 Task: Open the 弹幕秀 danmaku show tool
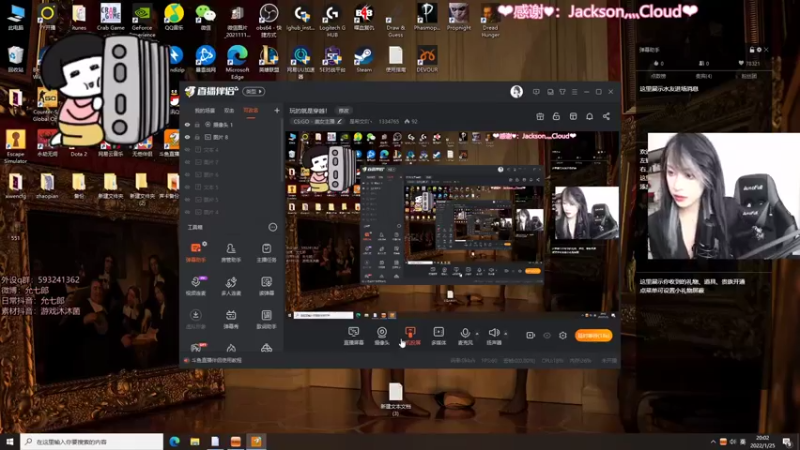(231, 319)
